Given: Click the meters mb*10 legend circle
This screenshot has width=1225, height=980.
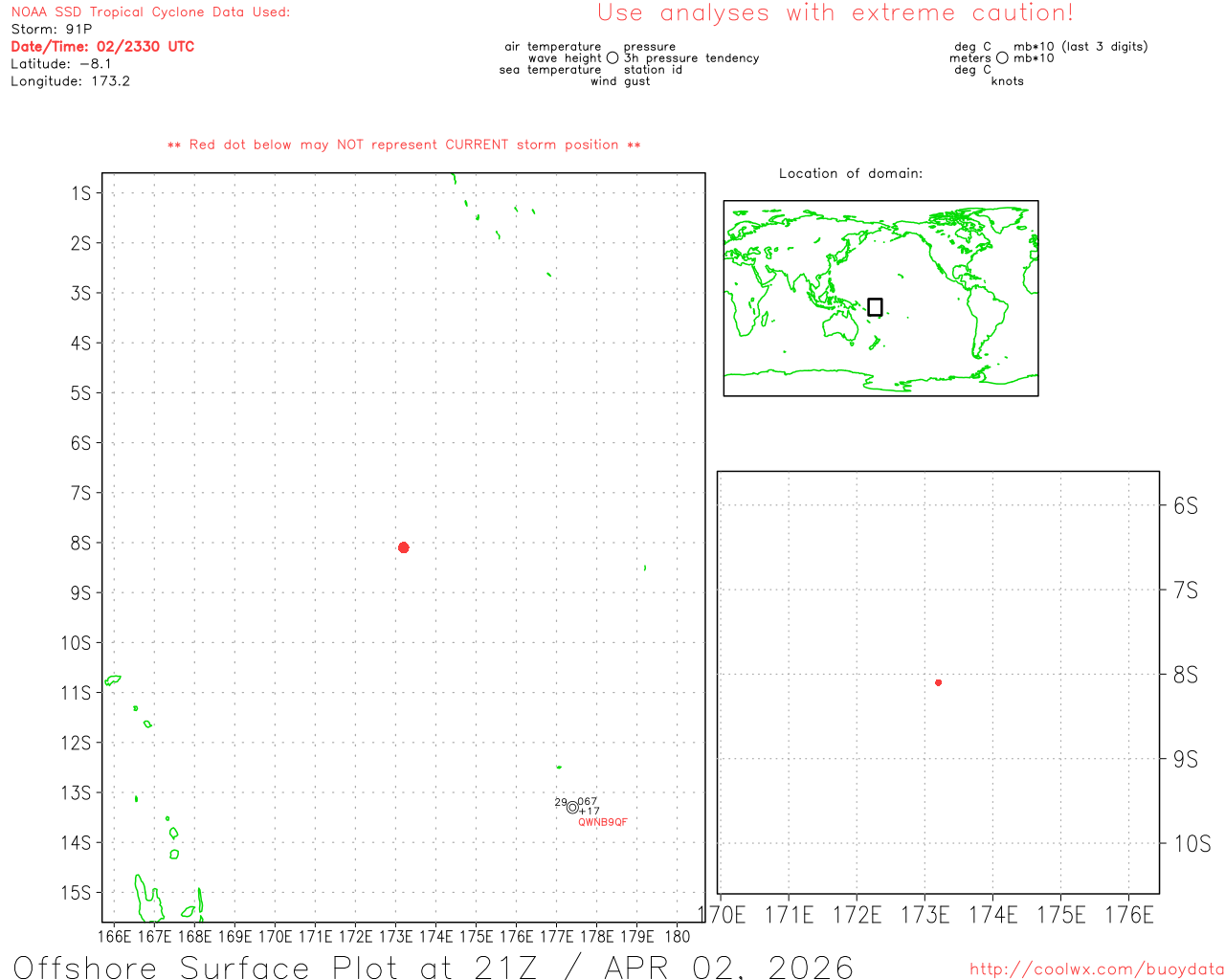Looking at the screenshot, I should [1002, 58].
